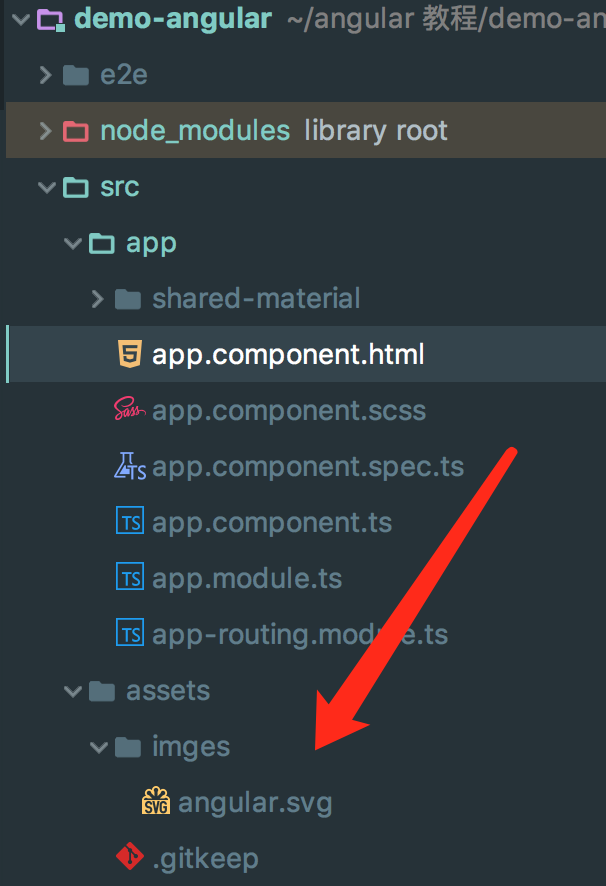Collapse the assets folder
The height and width of the screenshot is (886, 606).
coord(70,690)
